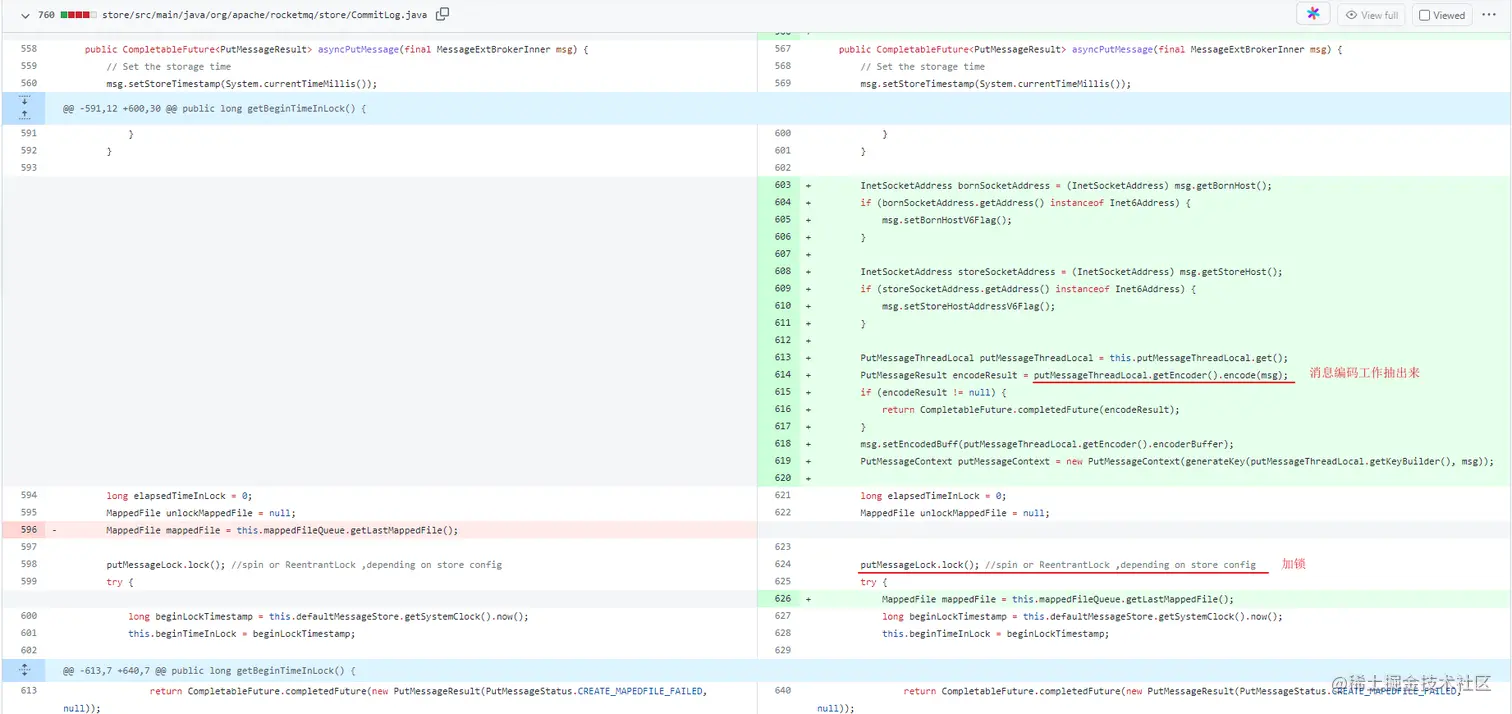The width and height of the screenshot is (1512, 714).
Task: Click the 760 changes count
Action: 46,15
